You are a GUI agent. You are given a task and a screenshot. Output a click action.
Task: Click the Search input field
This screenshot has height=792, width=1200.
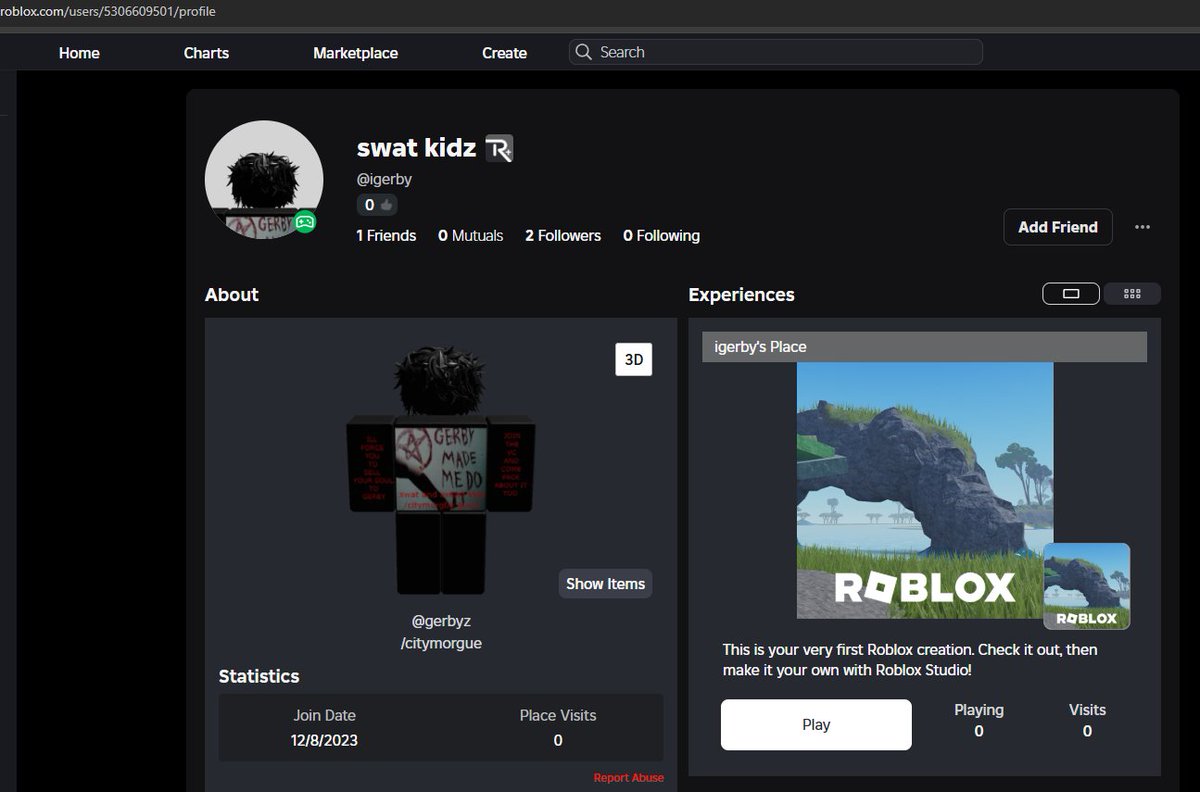(x=776, y=52)
